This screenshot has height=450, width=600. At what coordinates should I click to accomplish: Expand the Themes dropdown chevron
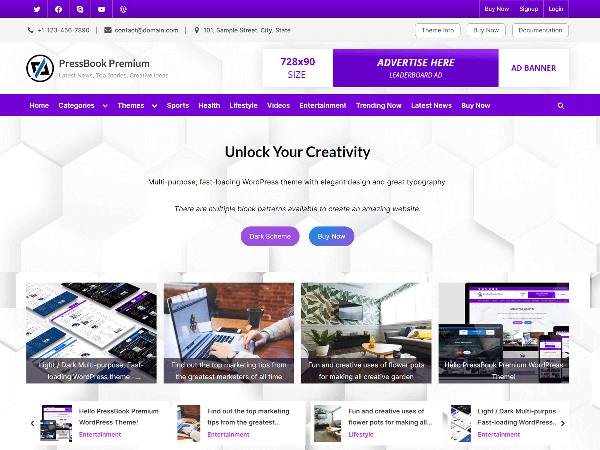pos(154,106)
